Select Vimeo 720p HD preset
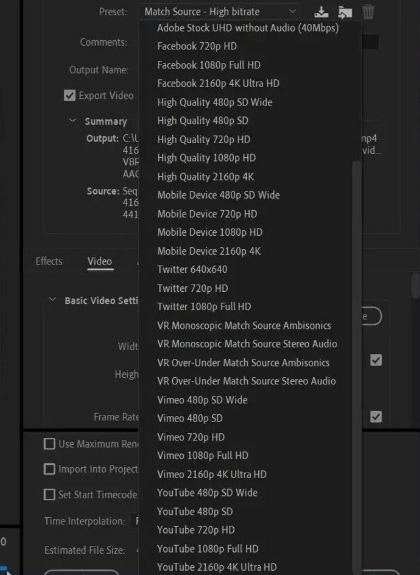 point(191,437)
